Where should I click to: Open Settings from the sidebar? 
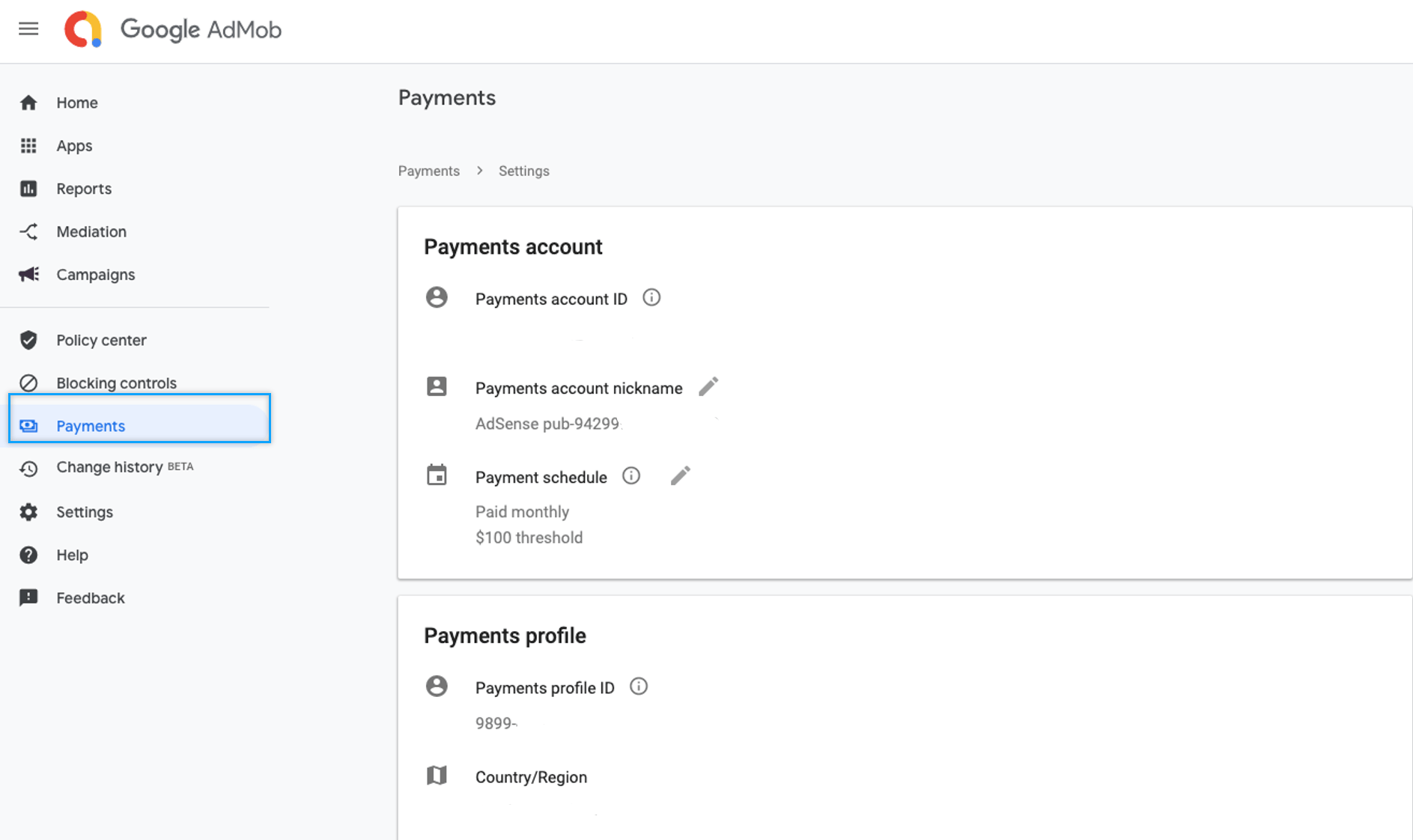tap(84, 512)
